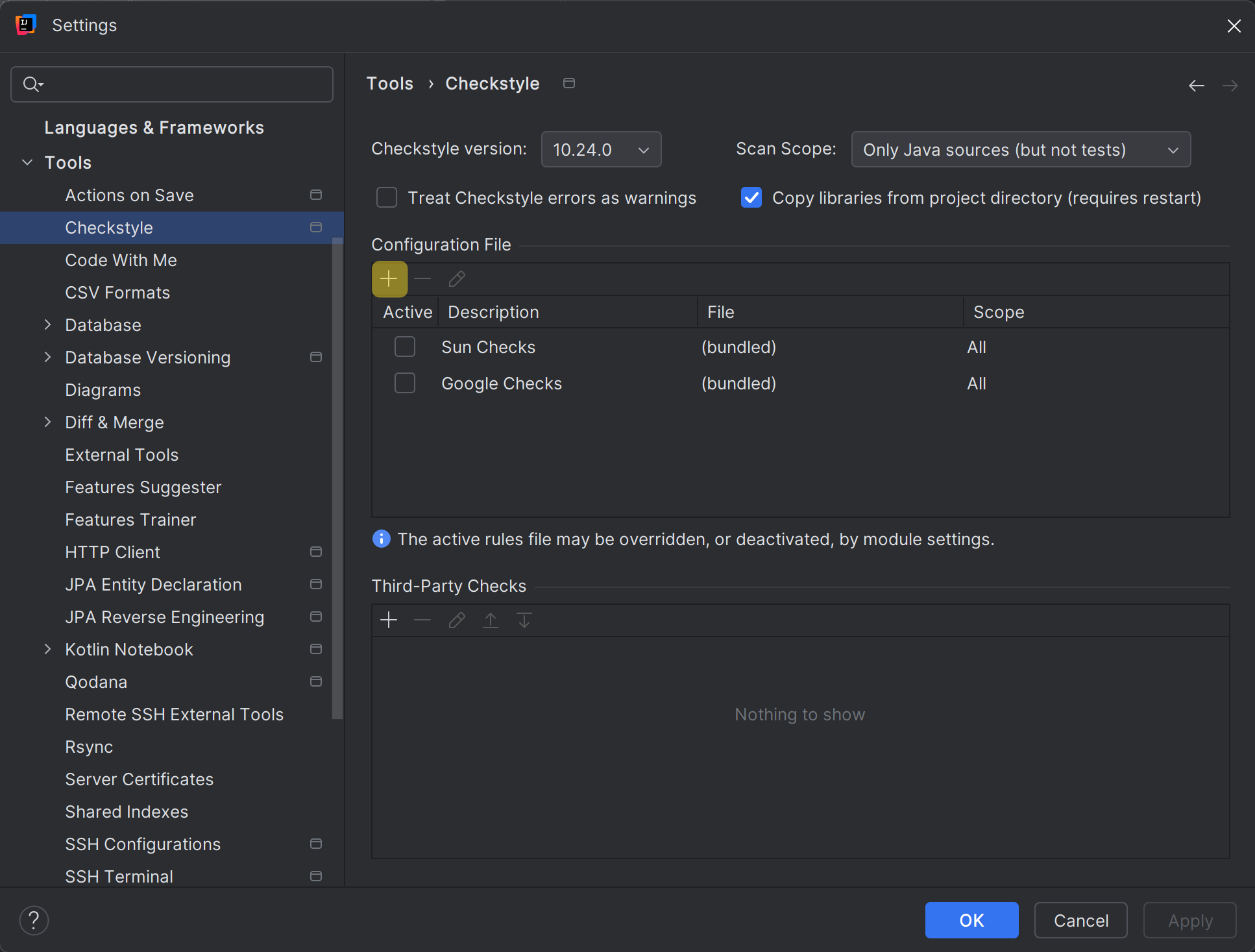Image resolution: width=1255 pixels, height=952 pixels.
Task: Click the settings tree scrollbar
Action: pos(337,478)
